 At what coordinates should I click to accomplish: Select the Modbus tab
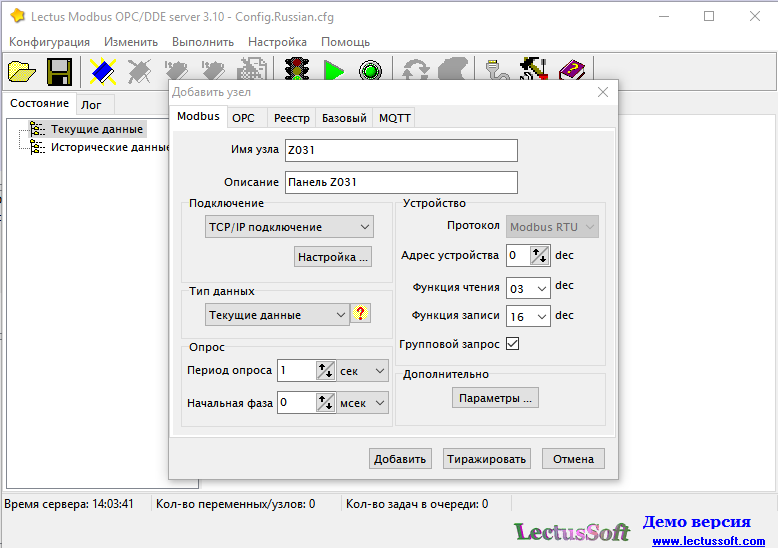tap(198, 116)
